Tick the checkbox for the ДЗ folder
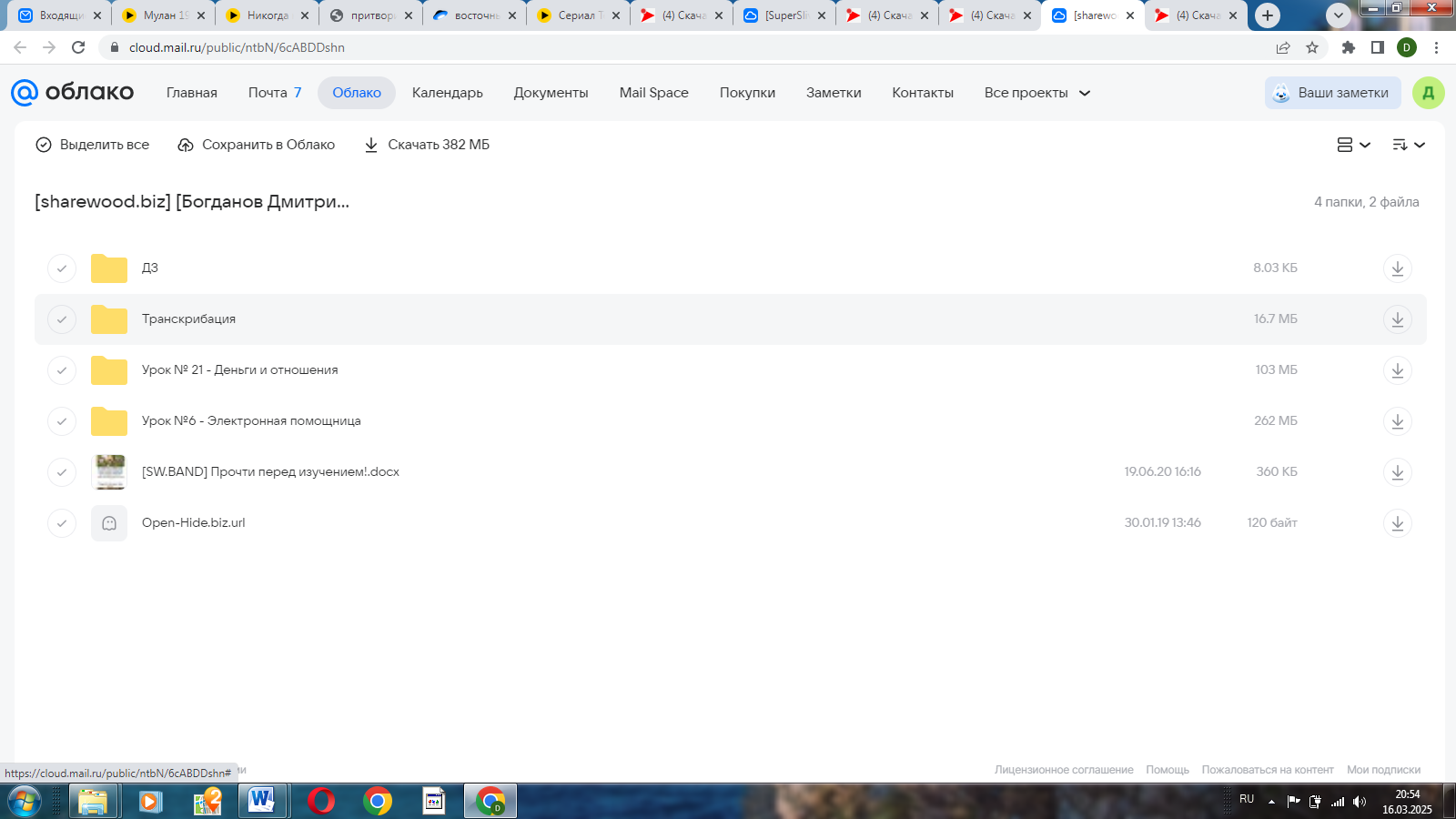The width and height of the screenshot is (1456, 819). point(62,268)
